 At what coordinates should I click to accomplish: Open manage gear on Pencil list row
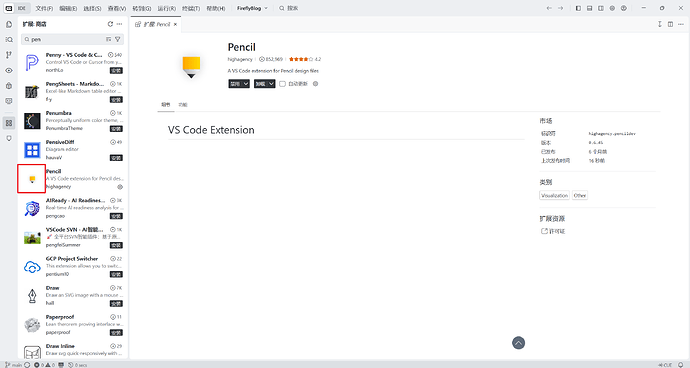point(120,187)
